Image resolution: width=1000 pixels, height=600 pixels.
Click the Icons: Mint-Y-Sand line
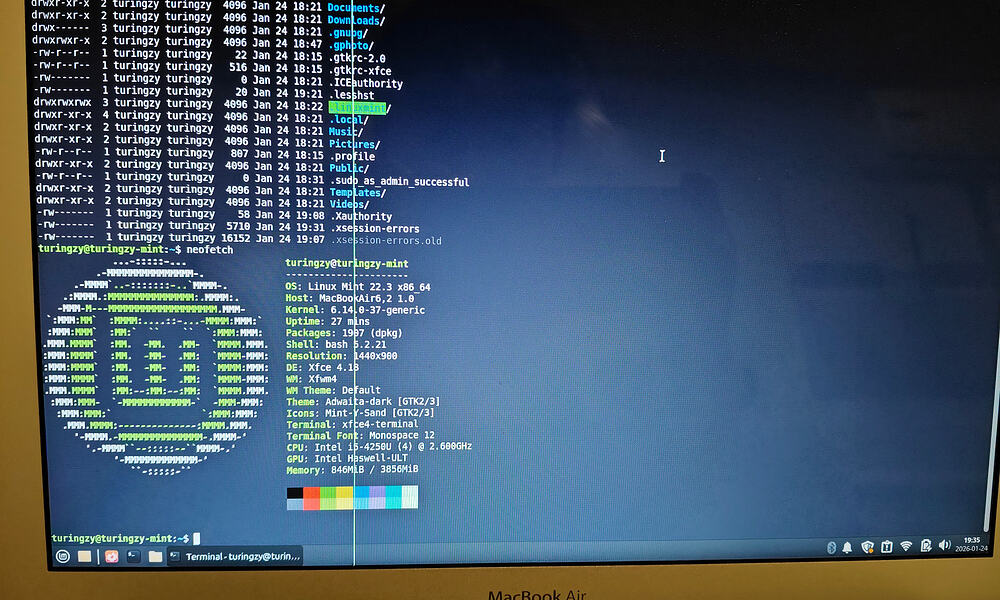point(360,413)
